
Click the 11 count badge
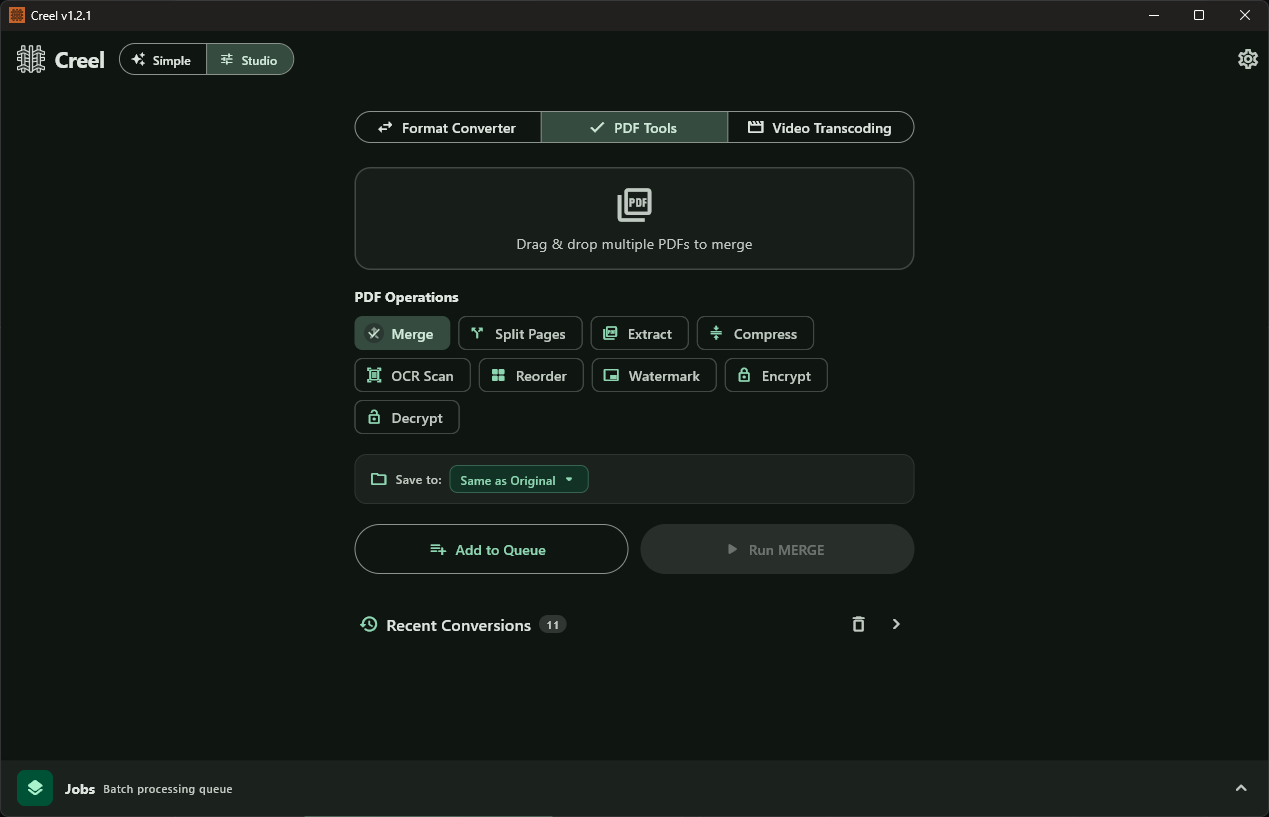[552, 624]
